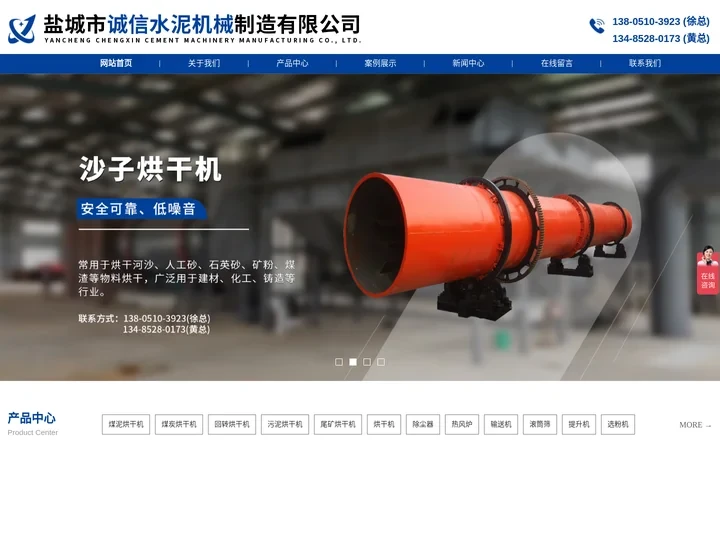Open 关于我们 menu item
The width and height of the screenshot is (720, 540).
click(x=204, y=63)
